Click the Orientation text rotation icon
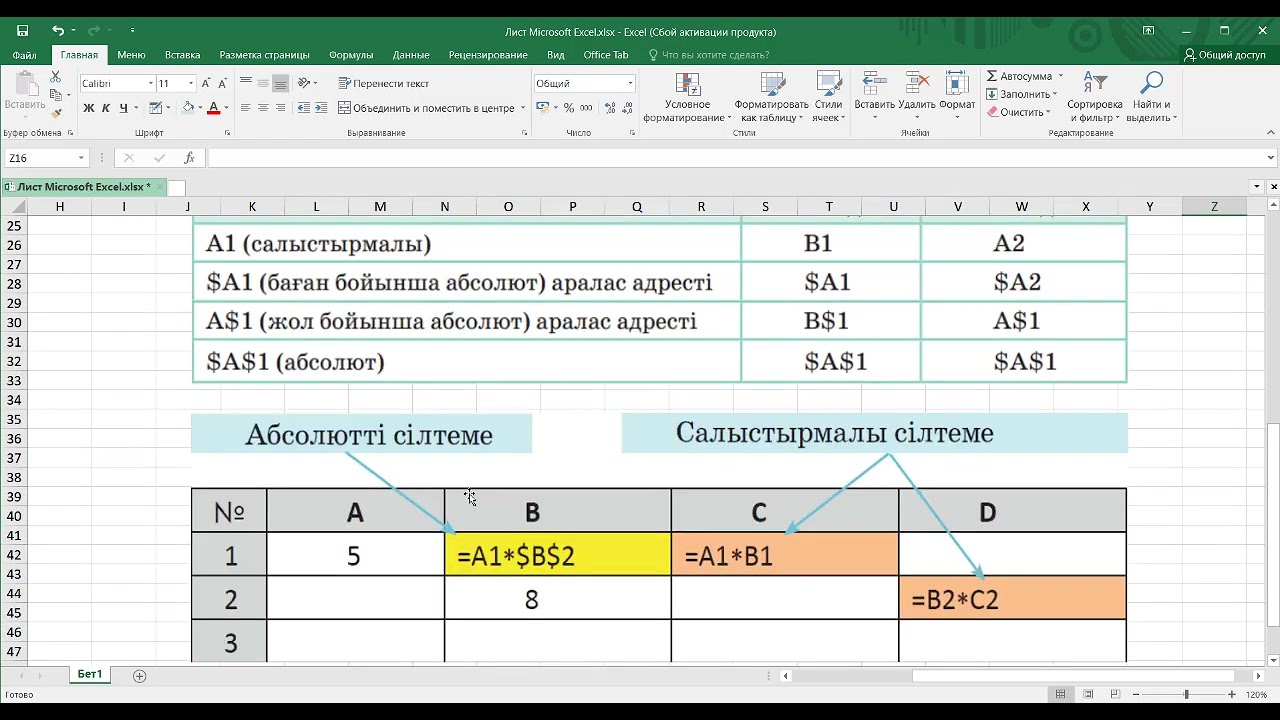1280x720 pixels. tap(305, 84)
